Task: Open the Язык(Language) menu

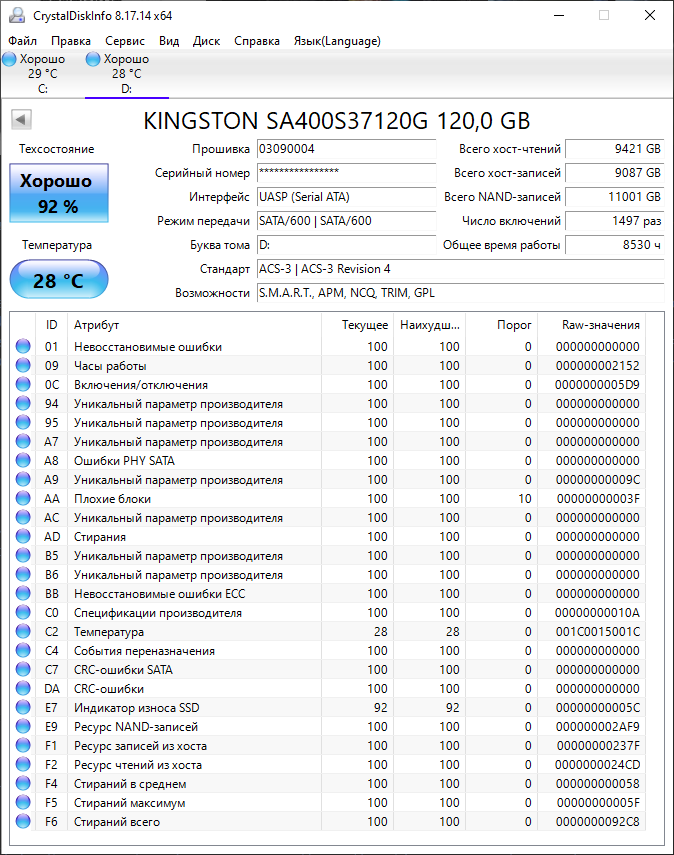Action: point(337,41)
